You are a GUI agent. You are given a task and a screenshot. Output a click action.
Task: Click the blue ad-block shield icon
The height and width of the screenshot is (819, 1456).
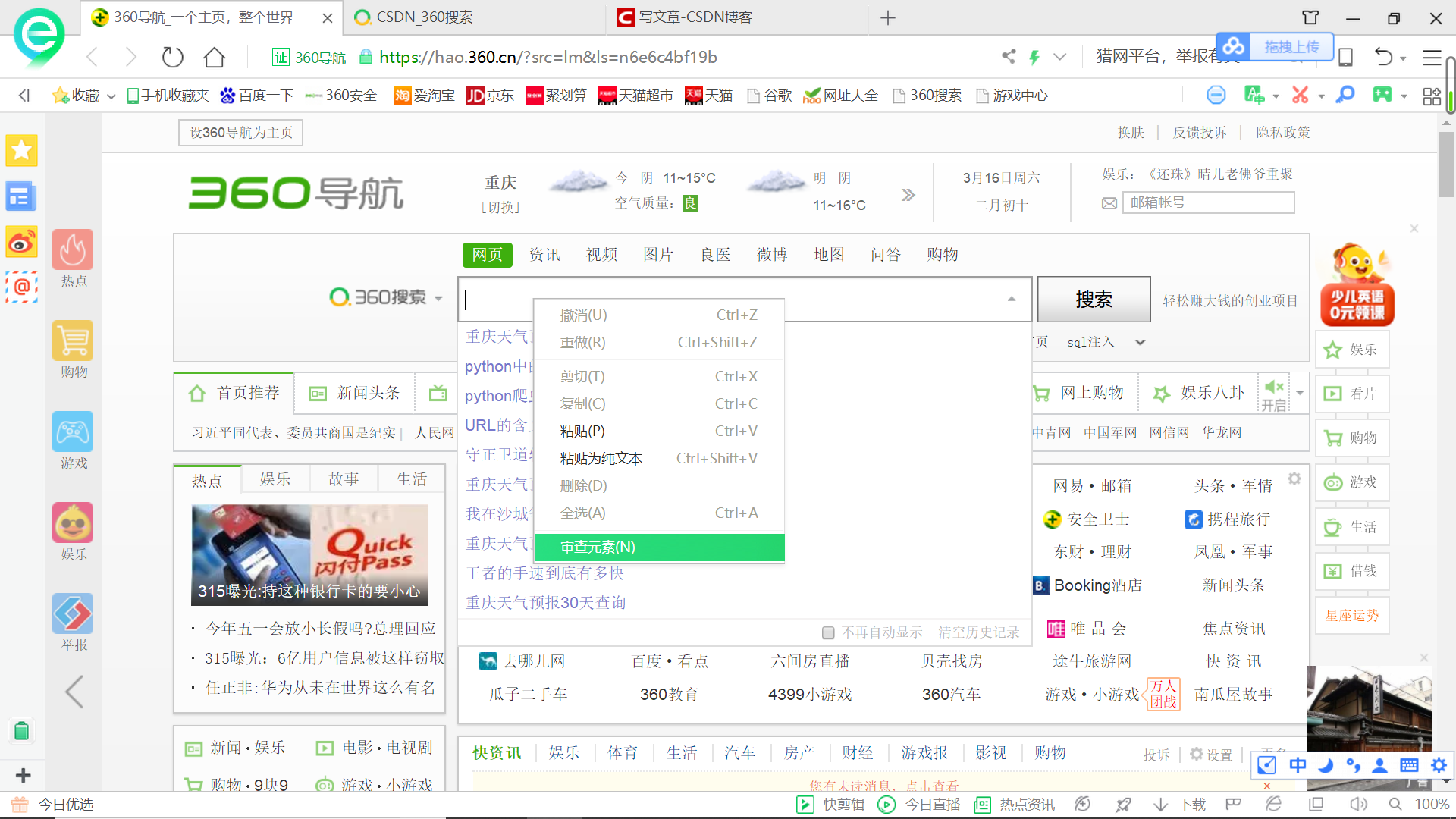click(1216, 95)
